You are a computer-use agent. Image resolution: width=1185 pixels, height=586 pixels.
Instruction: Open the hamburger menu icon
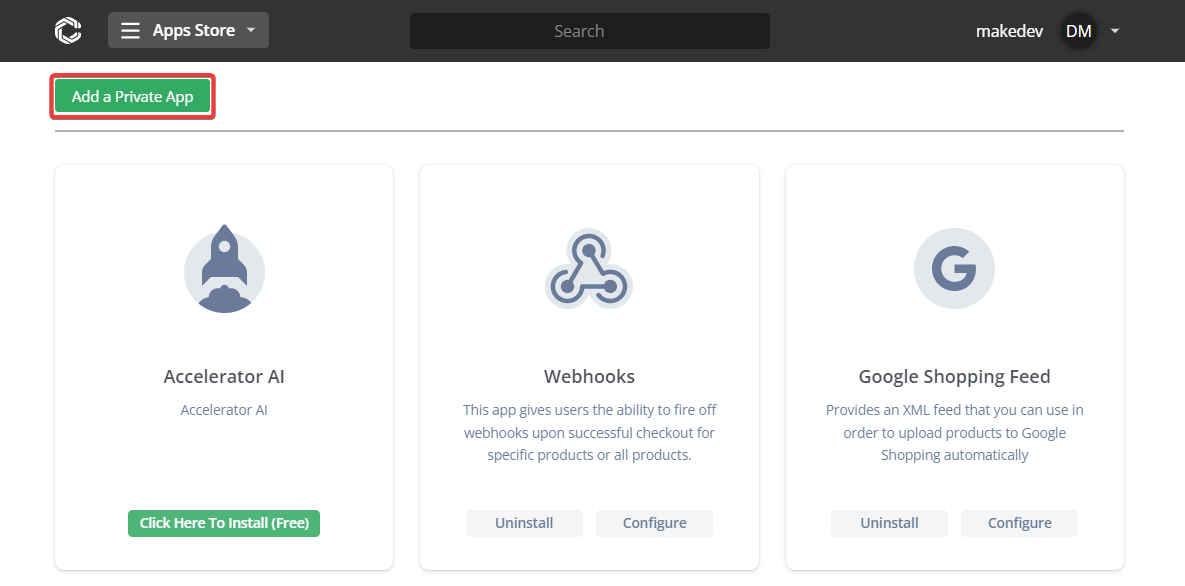[x=130, y=31]
